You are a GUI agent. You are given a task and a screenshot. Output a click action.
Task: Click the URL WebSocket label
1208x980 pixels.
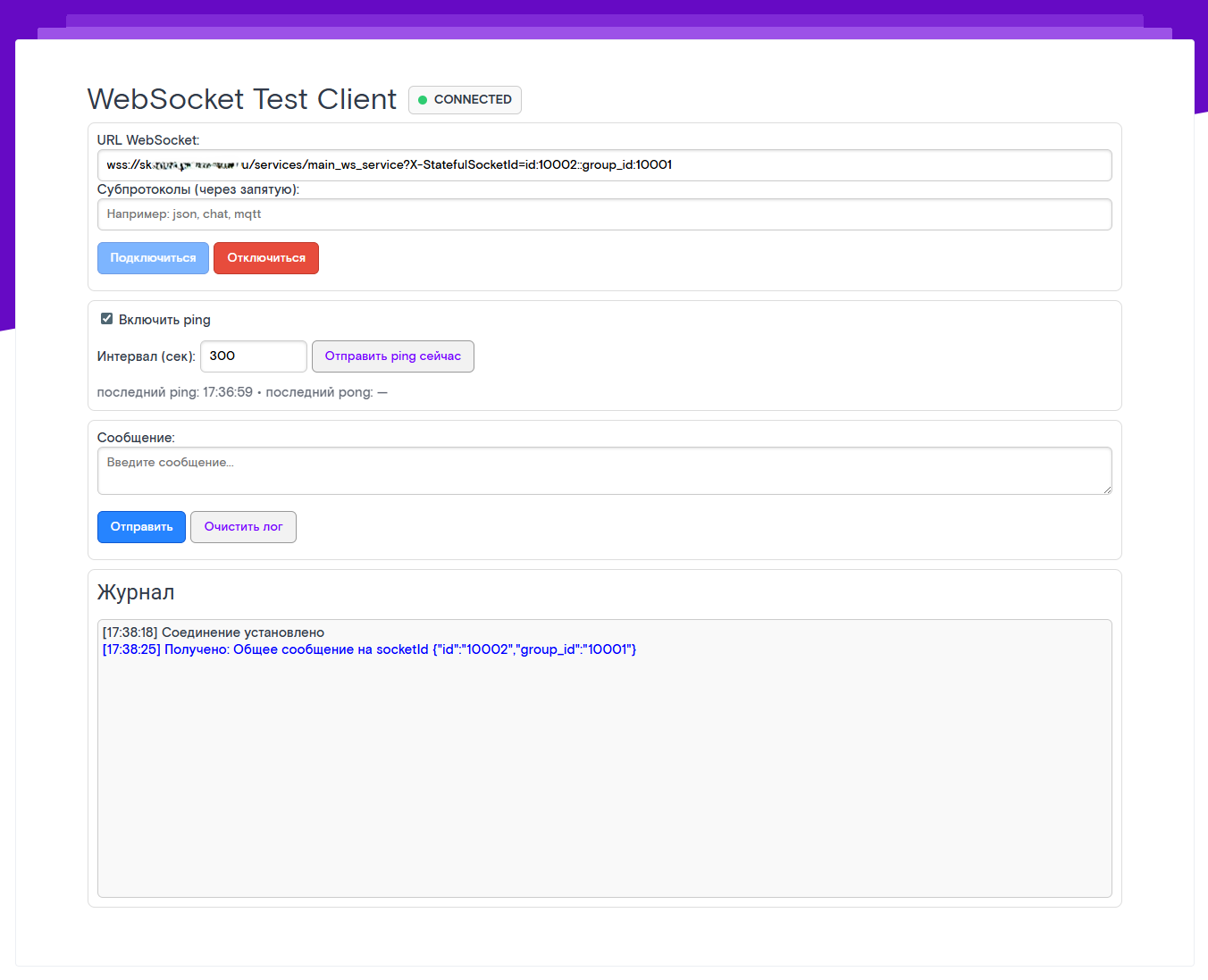coord(148,140)
